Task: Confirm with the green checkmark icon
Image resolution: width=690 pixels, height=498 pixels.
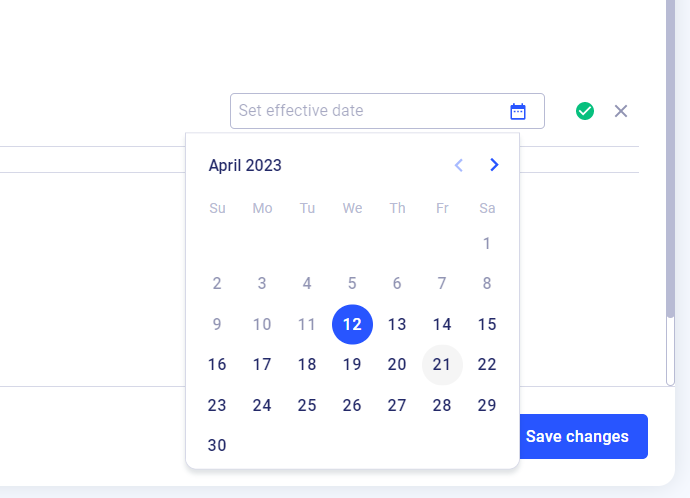Action: pos(585,111)
